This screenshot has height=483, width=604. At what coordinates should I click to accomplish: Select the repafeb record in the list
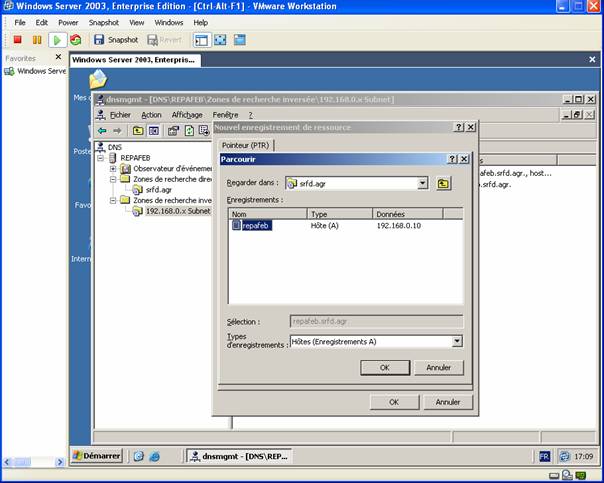pos(256,226)
